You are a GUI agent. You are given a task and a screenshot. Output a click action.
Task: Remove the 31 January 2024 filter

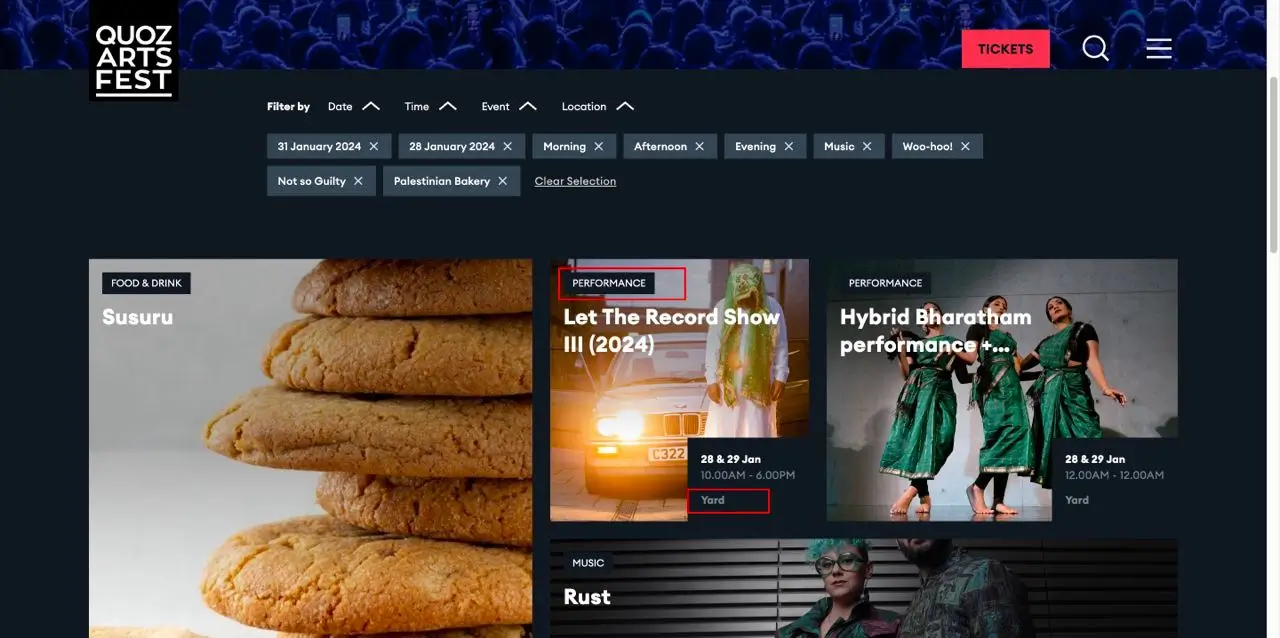(374, 146)
